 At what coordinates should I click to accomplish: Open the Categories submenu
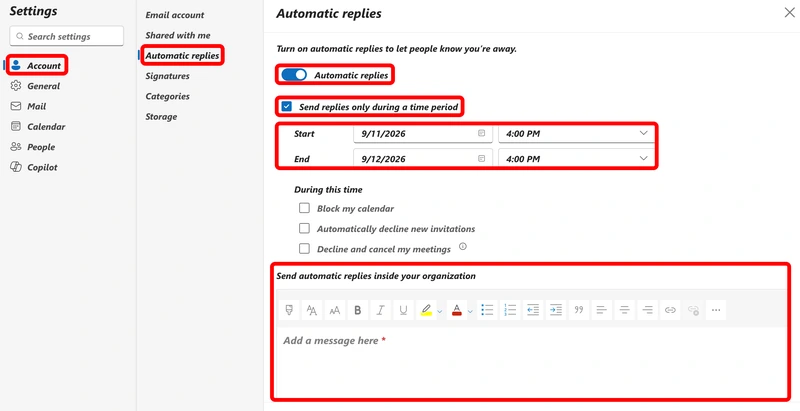167,97
